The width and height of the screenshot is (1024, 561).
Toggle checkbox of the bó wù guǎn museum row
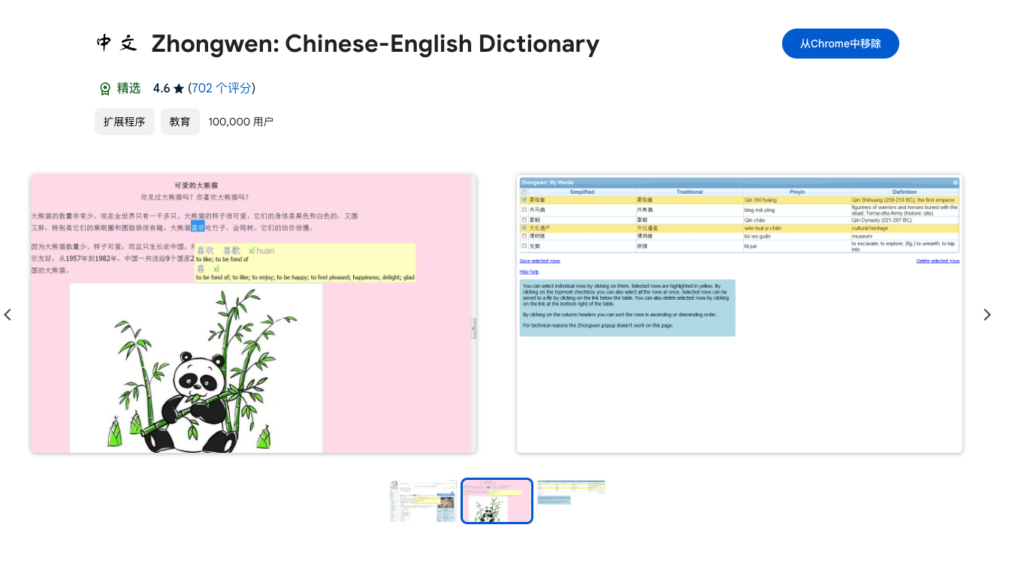[x=524, y=236]
